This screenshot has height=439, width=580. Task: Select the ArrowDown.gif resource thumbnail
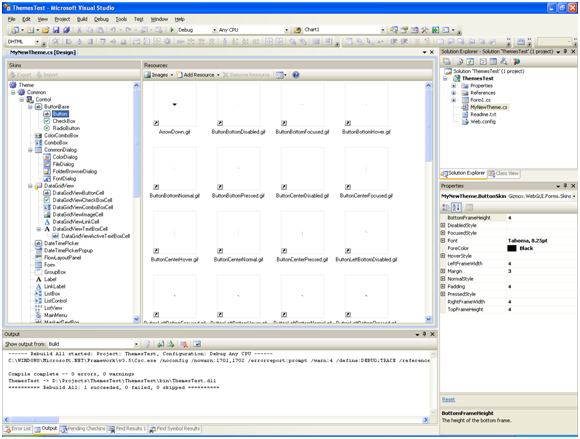(175, 105)
